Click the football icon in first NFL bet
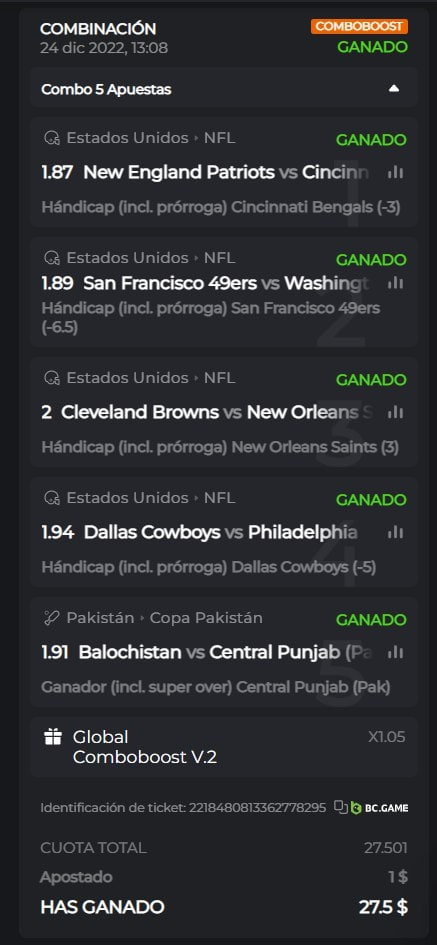The height and width of the screenshot is (945, 437). click(x=51, y=139)
